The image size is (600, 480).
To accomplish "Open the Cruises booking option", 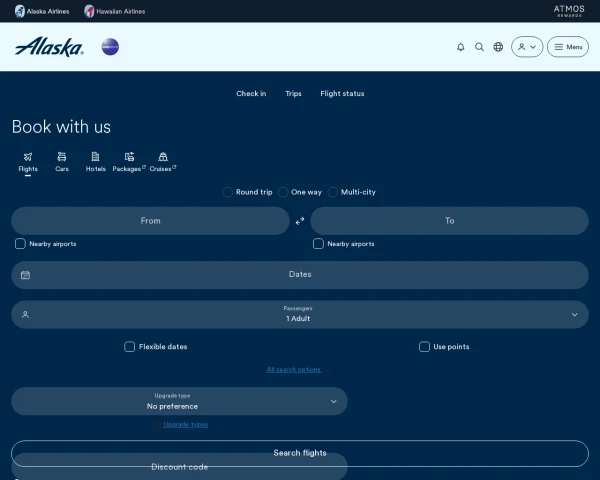I will click(x=162, y=161).
